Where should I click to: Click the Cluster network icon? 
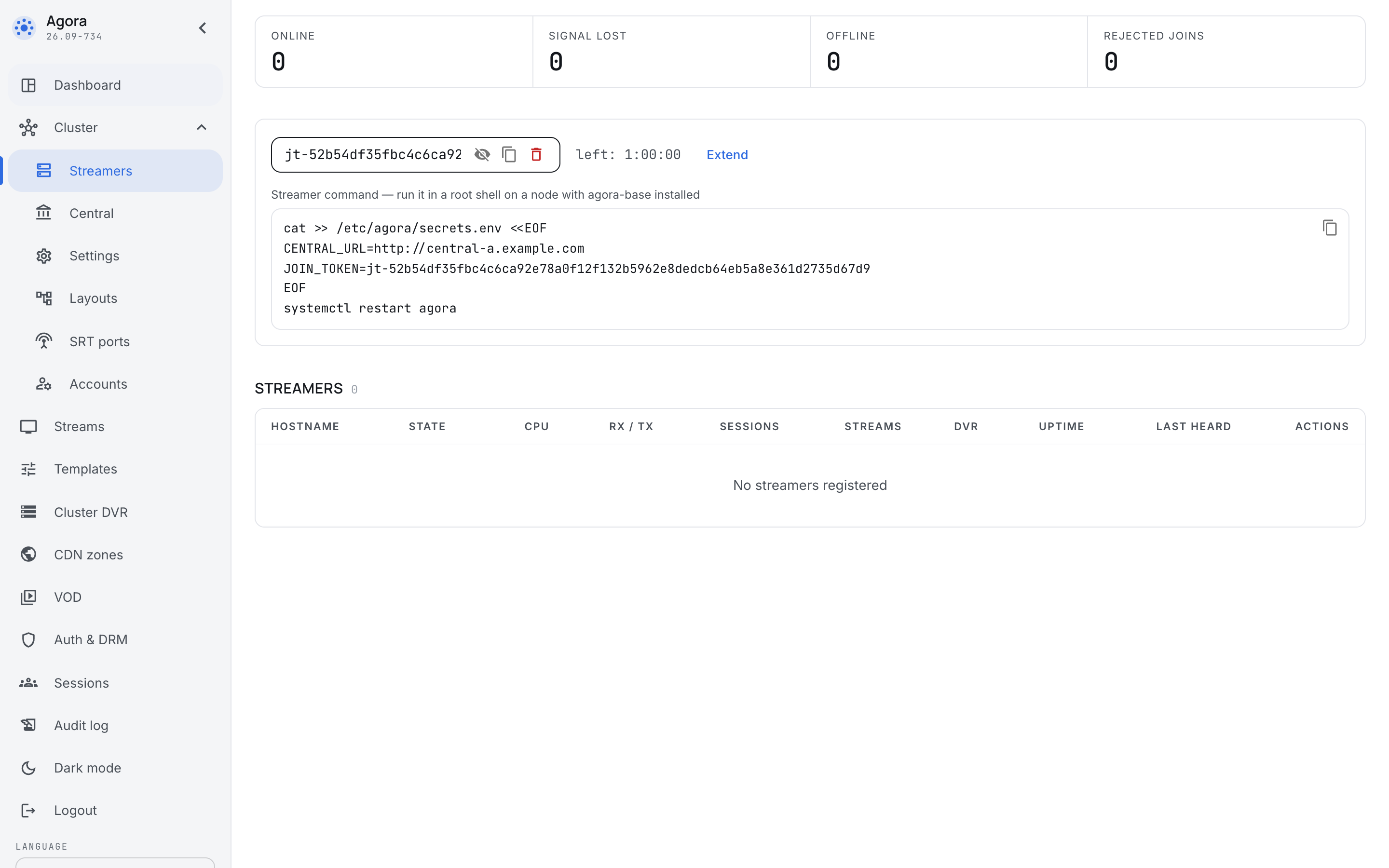[28, 127]
